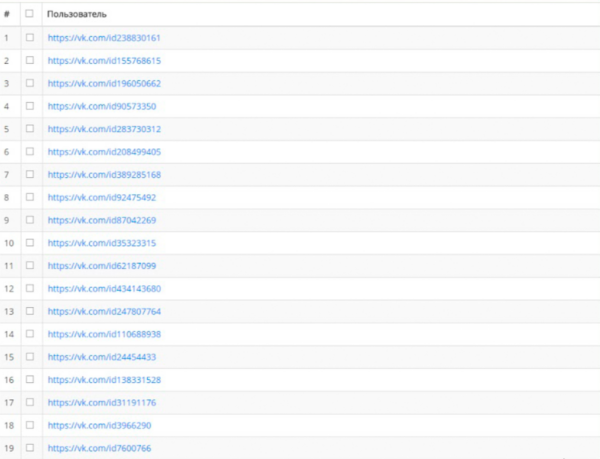Screen dimensions: 600x459
Task: Open link https://vk.com/id31191176
Action: pos(102,403)
